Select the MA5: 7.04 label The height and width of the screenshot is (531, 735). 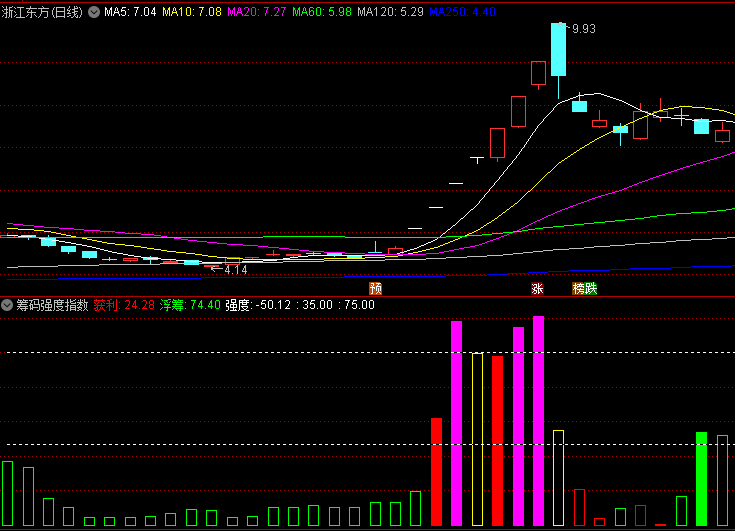(130, 12)
